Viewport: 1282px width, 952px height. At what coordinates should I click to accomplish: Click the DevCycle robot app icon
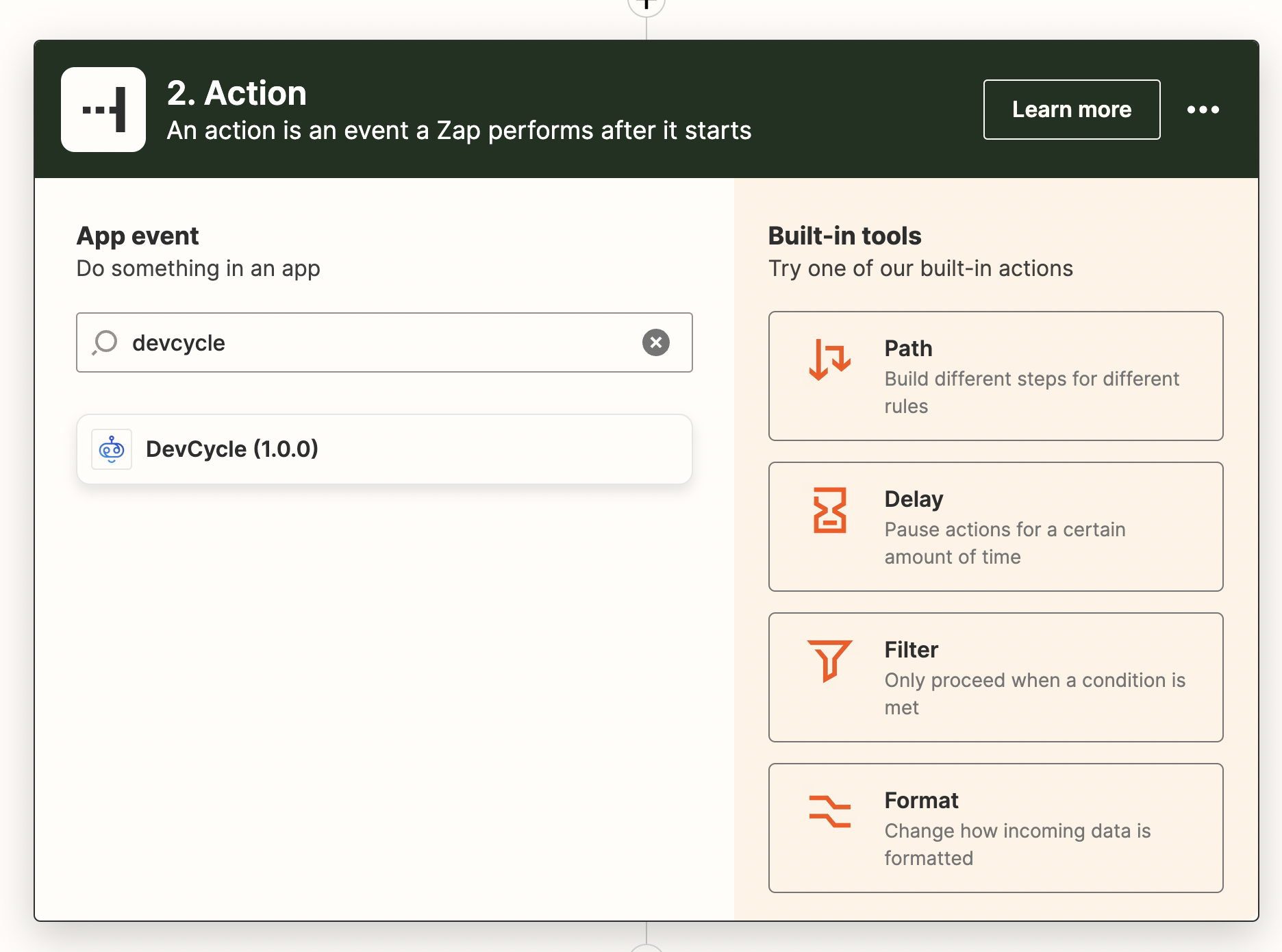click(112, 449)
